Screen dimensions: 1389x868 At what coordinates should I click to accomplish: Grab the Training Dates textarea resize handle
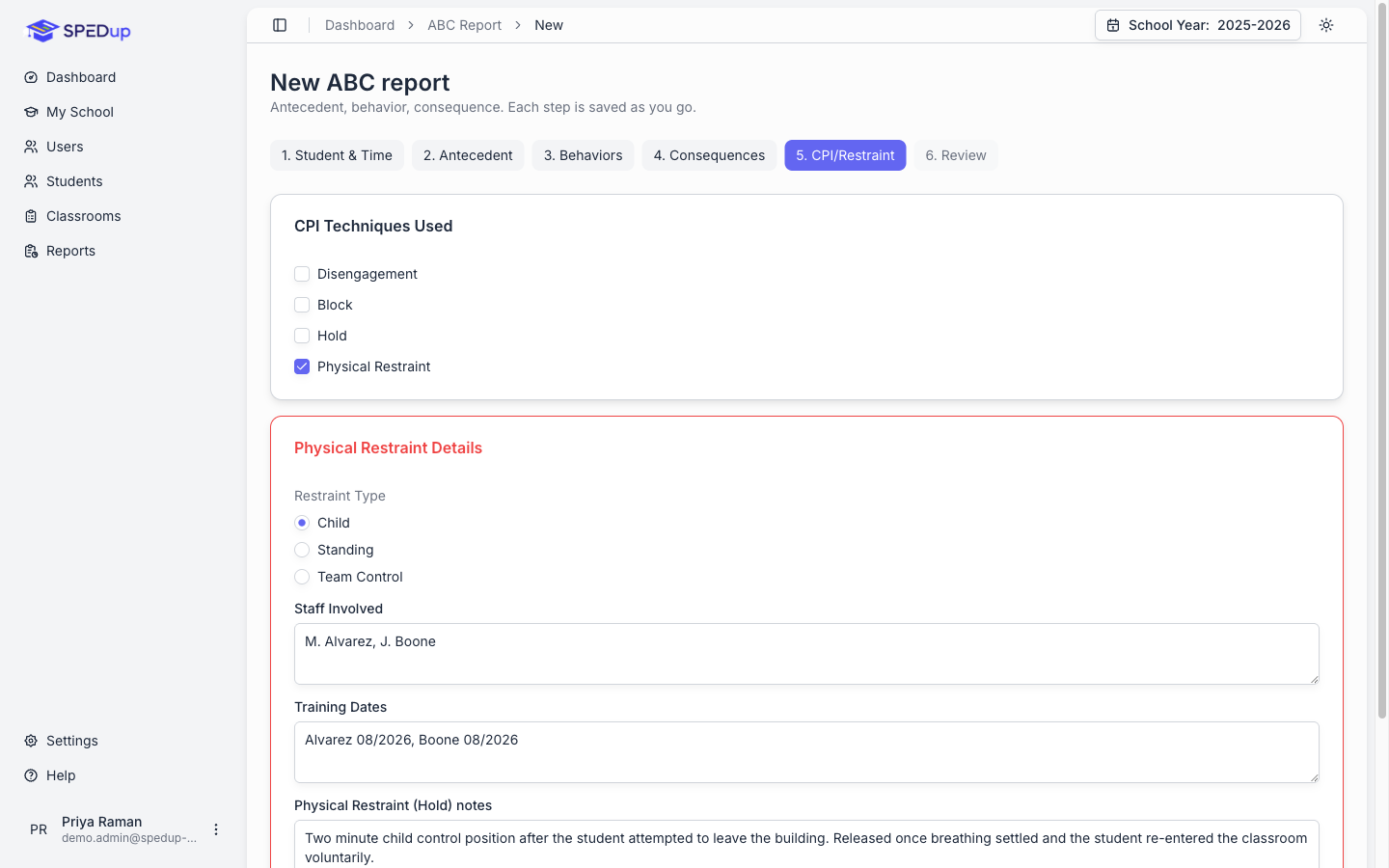[1313, 776]
